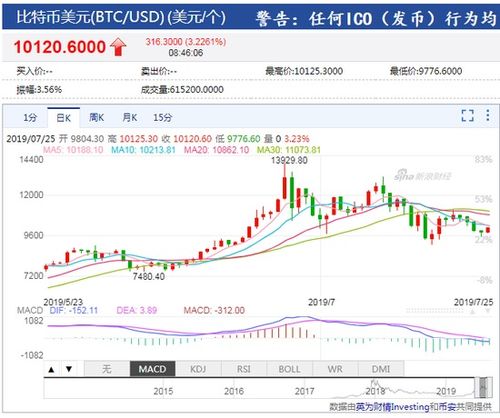The height and width of the screenshot is (418, 500).
Task: Click 2017 on the overview timeline
Action: click(x=305, y=391)
